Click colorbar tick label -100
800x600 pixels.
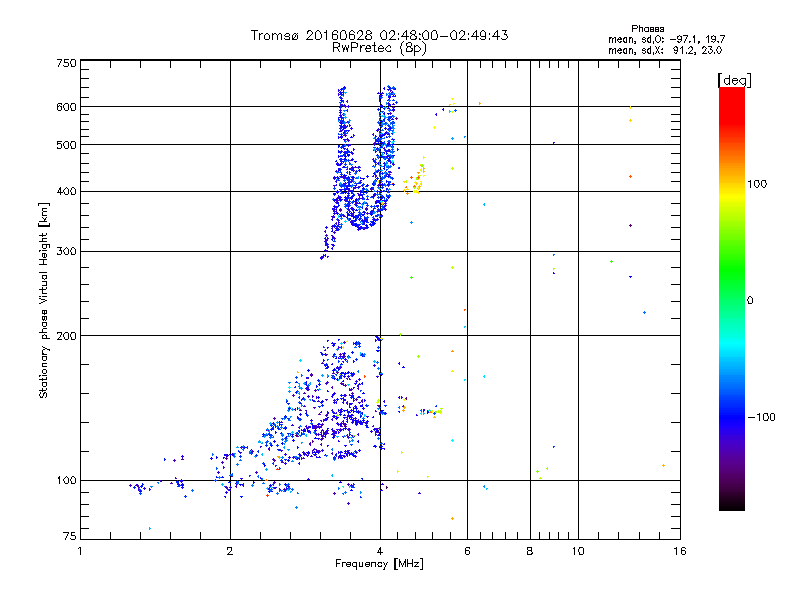pos(761,417)
